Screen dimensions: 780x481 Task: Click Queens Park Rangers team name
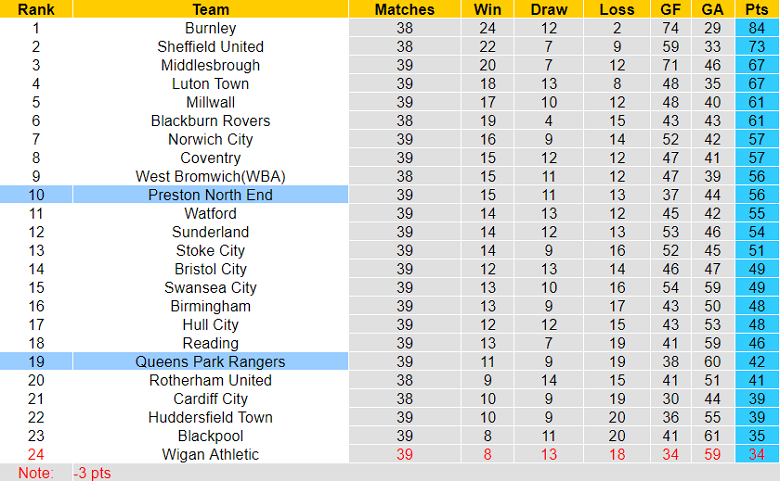coord(210,362)
